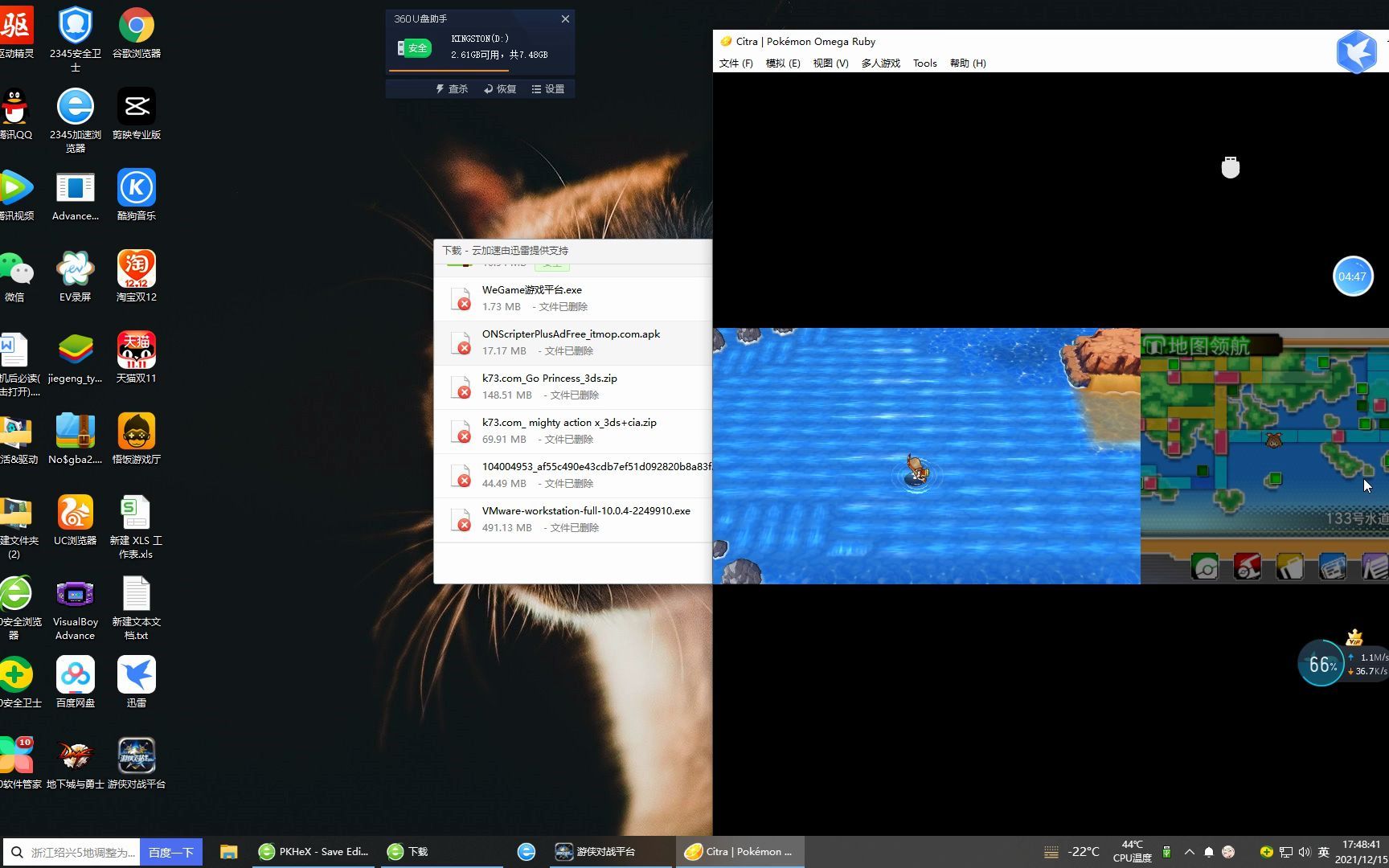This screenshot has width=1389, height=868.
Task: Click the deleted-file icon beside VMware-workstation exe
Action: (x=461, y=520)
